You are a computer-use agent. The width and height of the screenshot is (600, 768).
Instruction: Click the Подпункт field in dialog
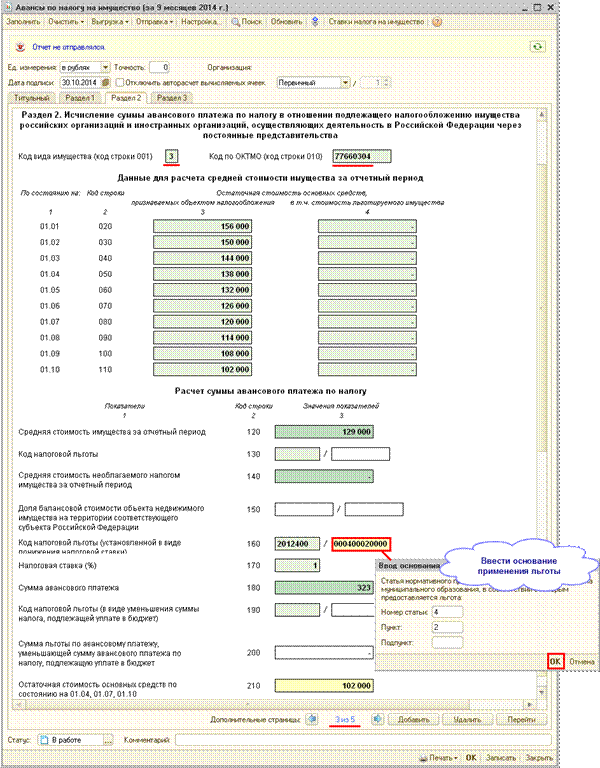pos(447,643)
